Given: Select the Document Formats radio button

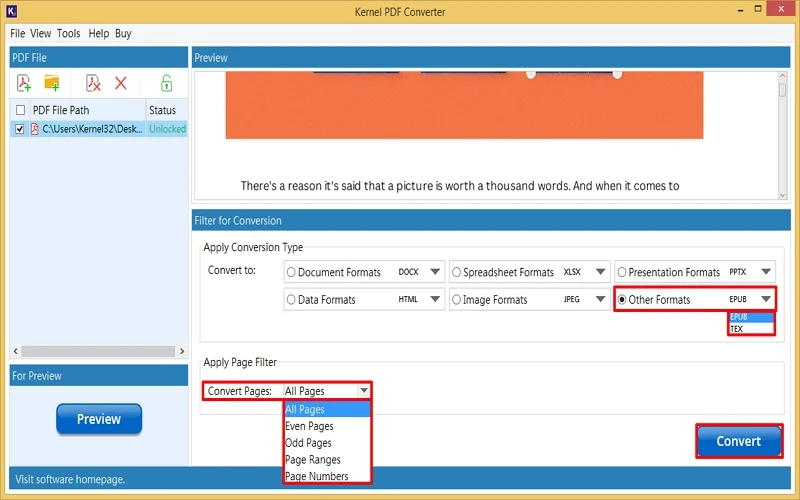Looking at the screenshot, I should click(x=291, y=272).
